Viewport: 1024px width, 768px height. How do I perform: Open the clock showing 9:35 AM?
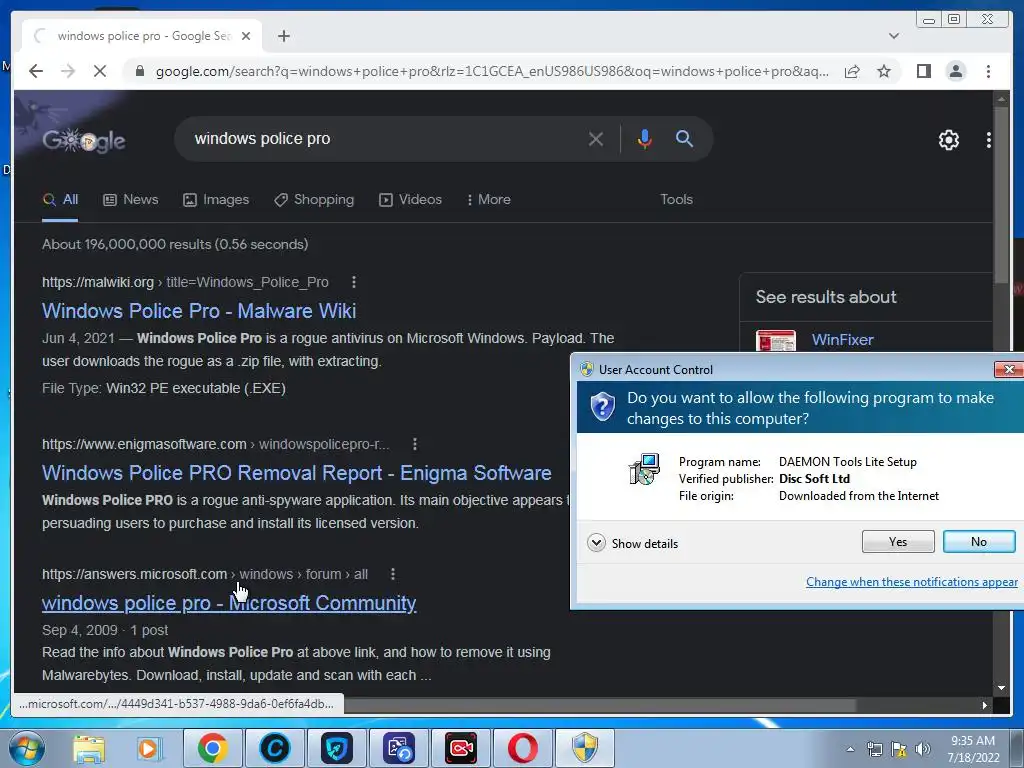pyautogui.click(x=973, y=749)
